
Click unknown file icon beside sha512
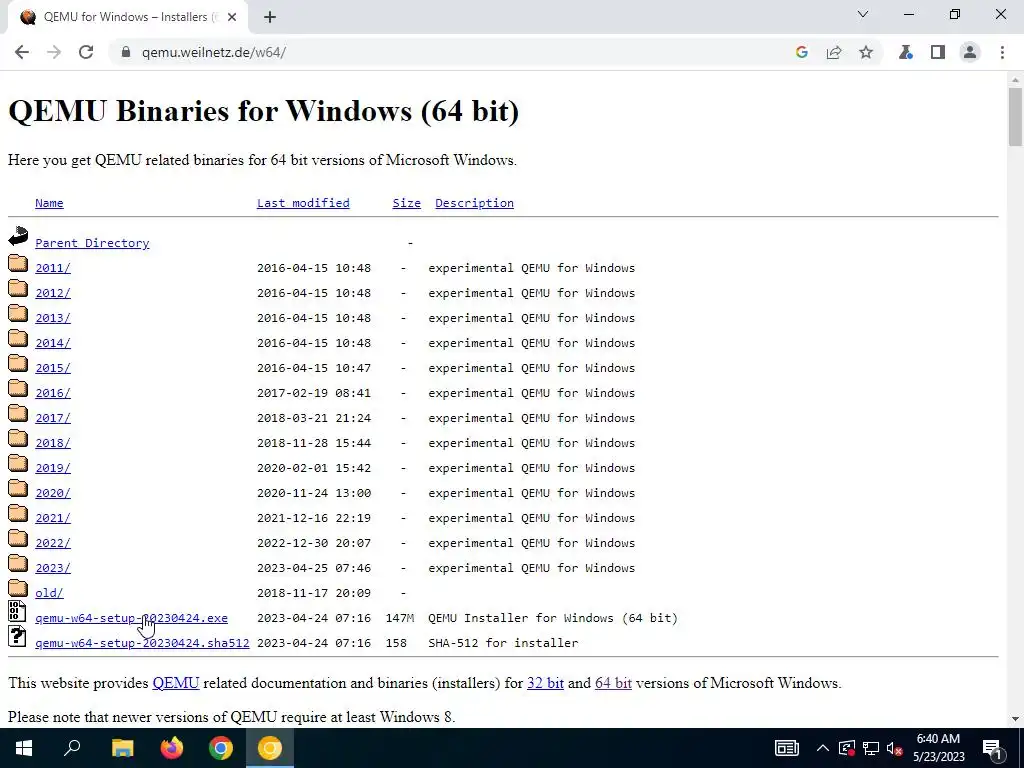point(17,637)
